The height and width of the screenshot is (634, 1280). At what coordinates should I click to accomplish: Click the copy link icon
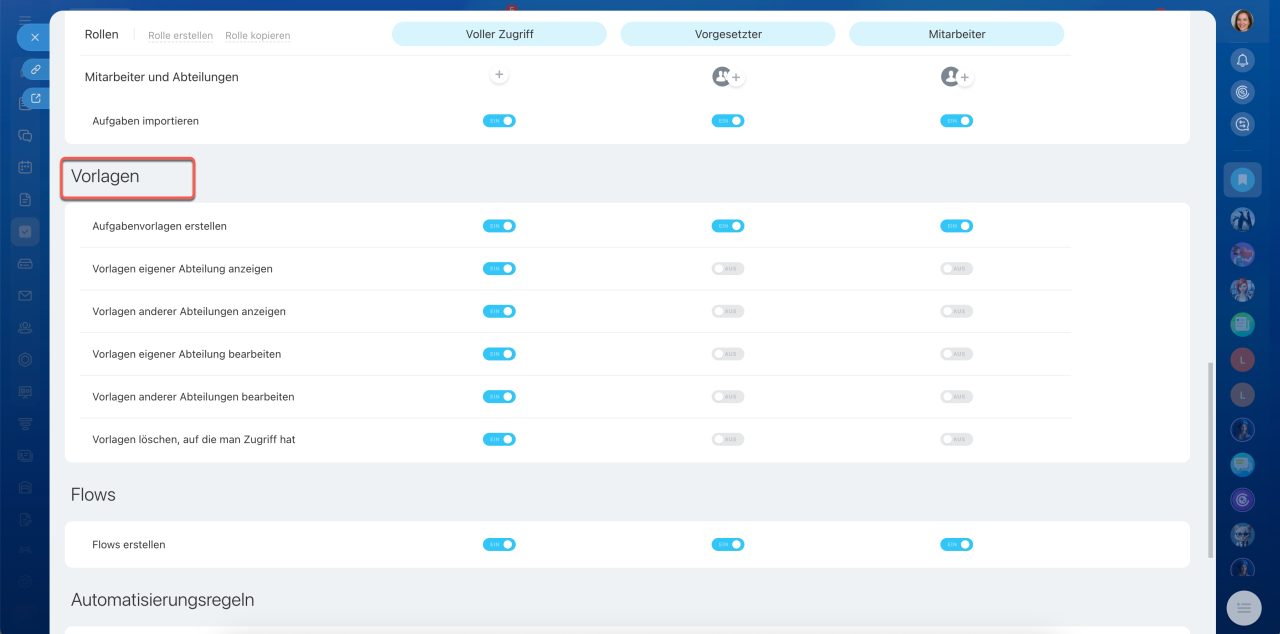[x=36, y=70]
